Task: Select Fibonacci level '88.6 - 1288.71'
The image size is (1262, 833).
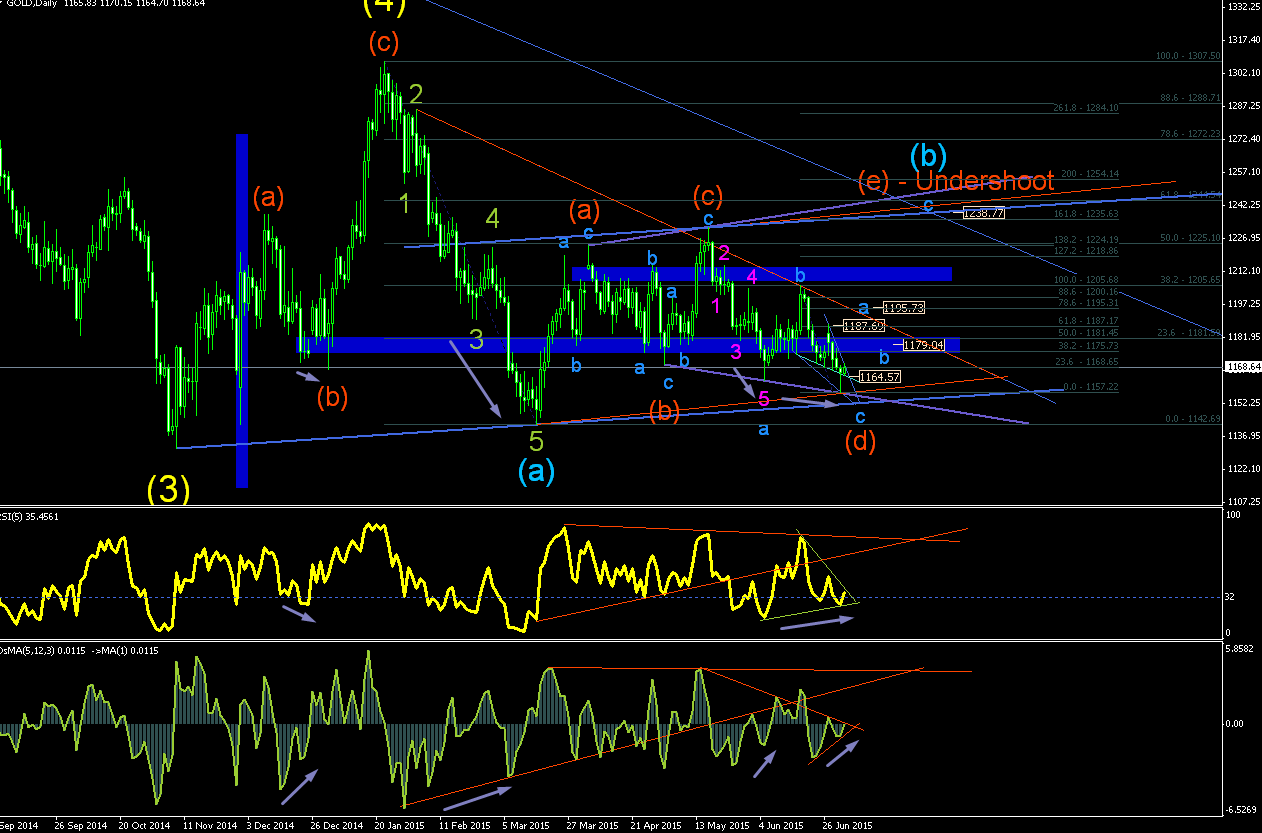Action: 1190,98
